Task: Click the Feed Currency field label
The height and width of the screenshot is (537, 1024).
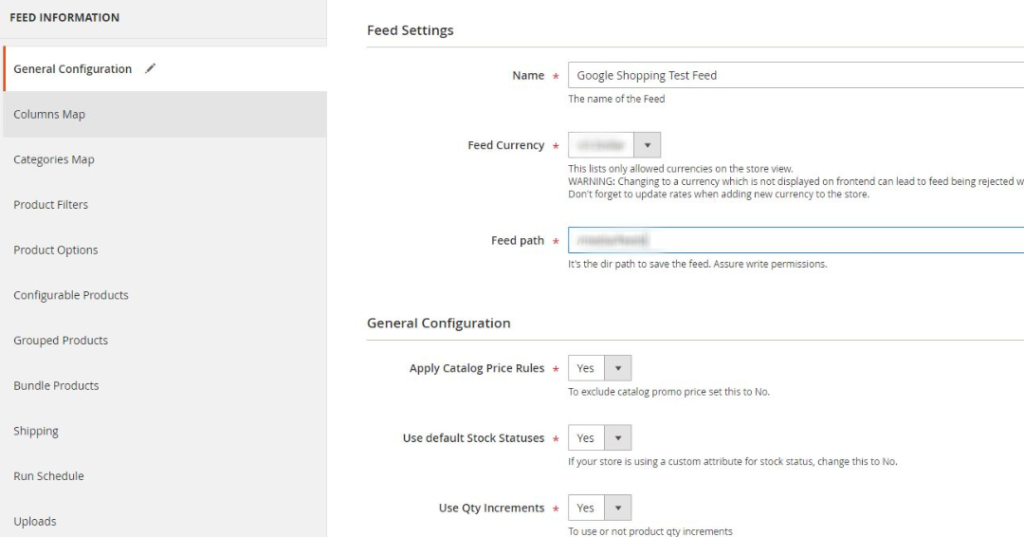Action: (506, 145)
